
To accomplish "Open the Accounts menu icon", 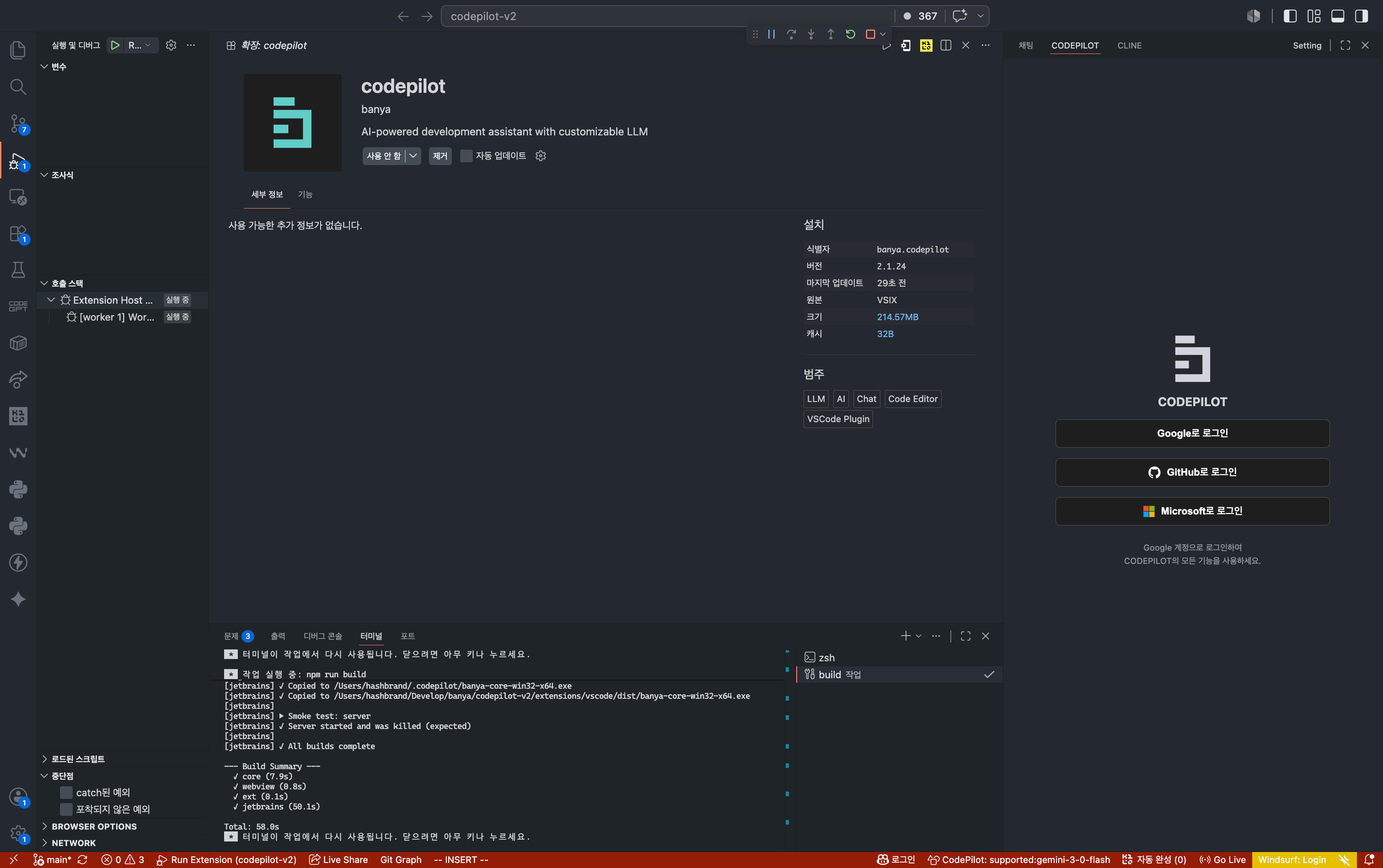I will (x=18, y=797).
